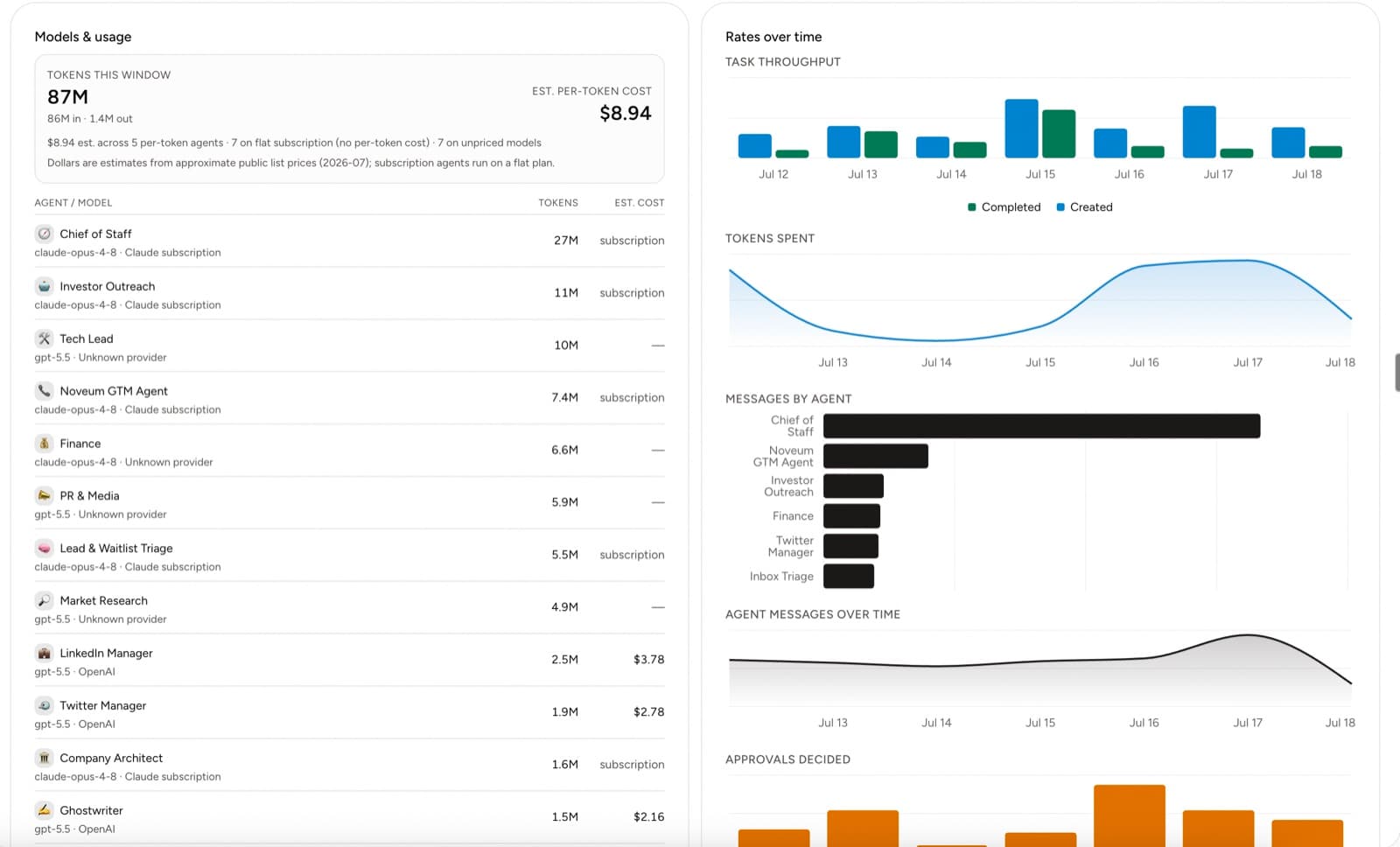Click the $2.16 cost for Ghostwriter

[648, 817]
